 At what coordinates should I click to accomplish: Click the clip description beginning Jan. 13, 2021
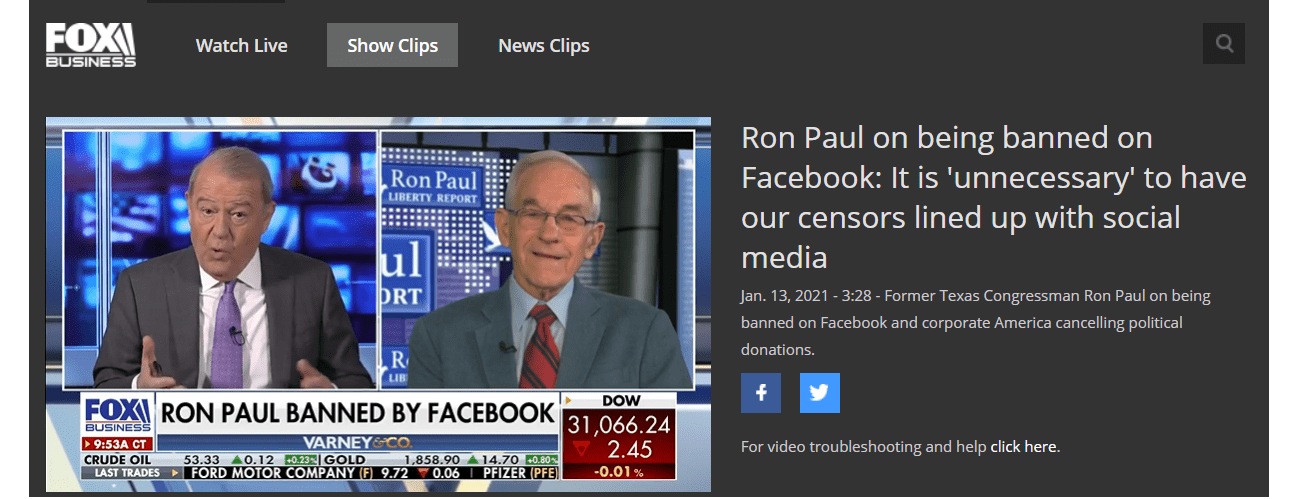click(976, 323)
